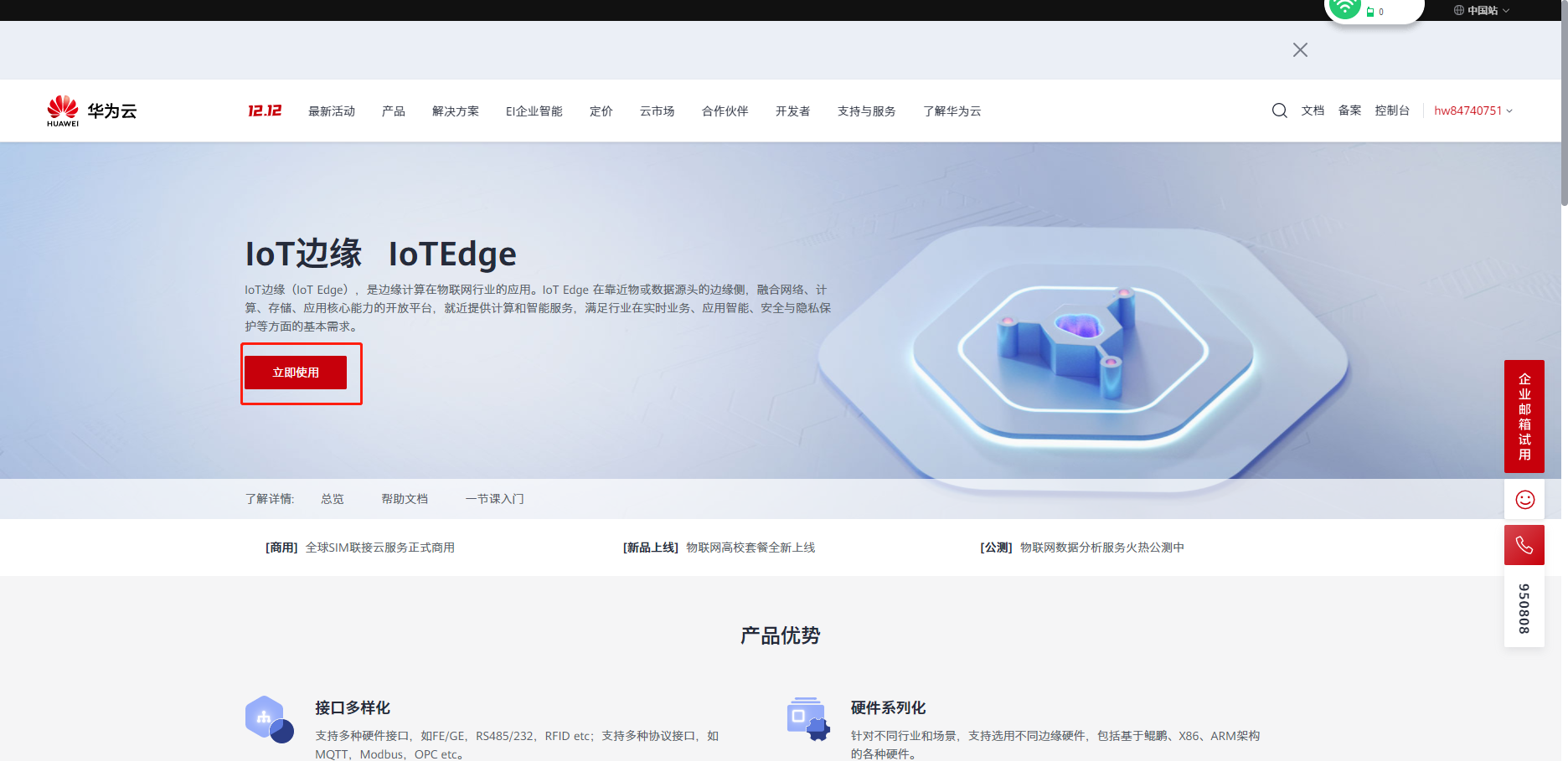Open the 合作伙伴 menu
This screenshot has height=761, width=1568.
point(725,111)
